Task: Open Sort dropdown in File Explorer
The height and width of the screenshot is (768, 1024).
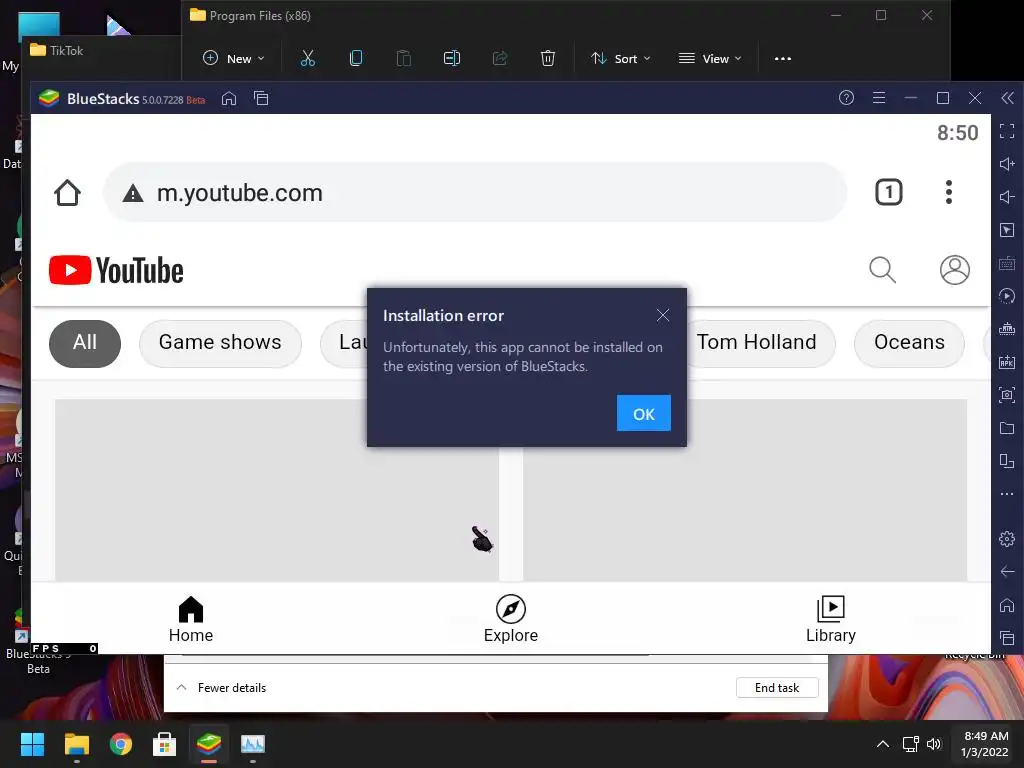Action: click(620, 59)
